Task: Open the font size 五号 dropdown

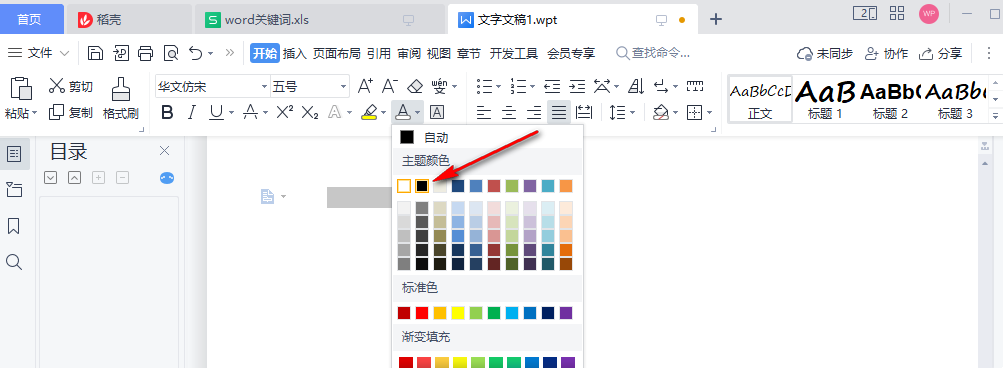Action: pyautogui.click(x=344, y=86)
